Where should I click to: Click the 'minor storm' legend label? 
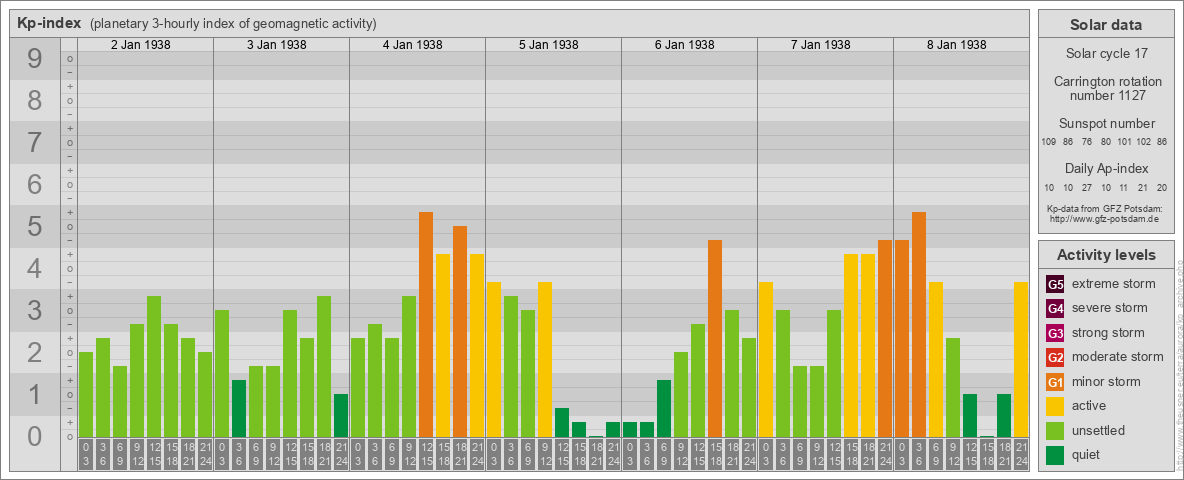click(1106, 382)
